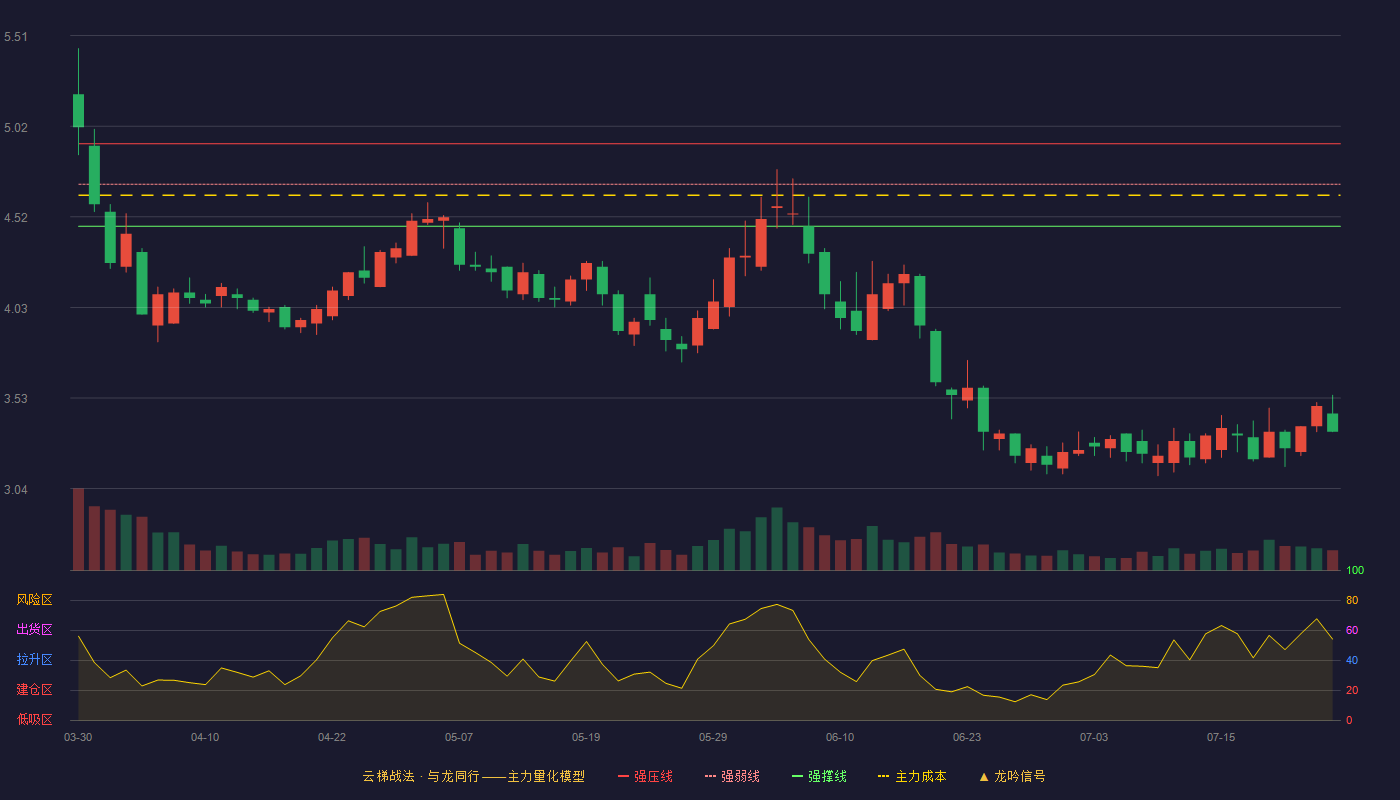Select the 建仓区 zone label
The image size is (1400, 800).
(34, 690)
